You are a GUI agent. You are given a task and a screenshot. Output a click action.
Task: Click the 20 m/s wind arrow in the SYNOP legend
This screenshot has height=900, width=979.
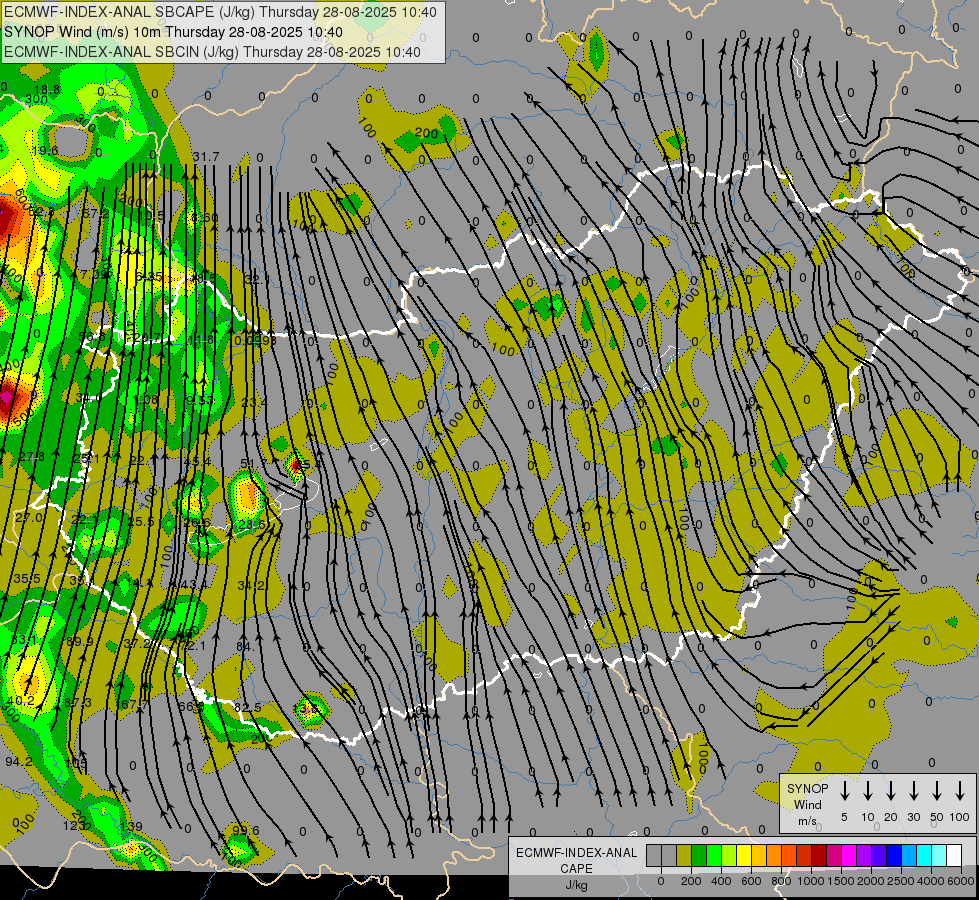[890, 790]
